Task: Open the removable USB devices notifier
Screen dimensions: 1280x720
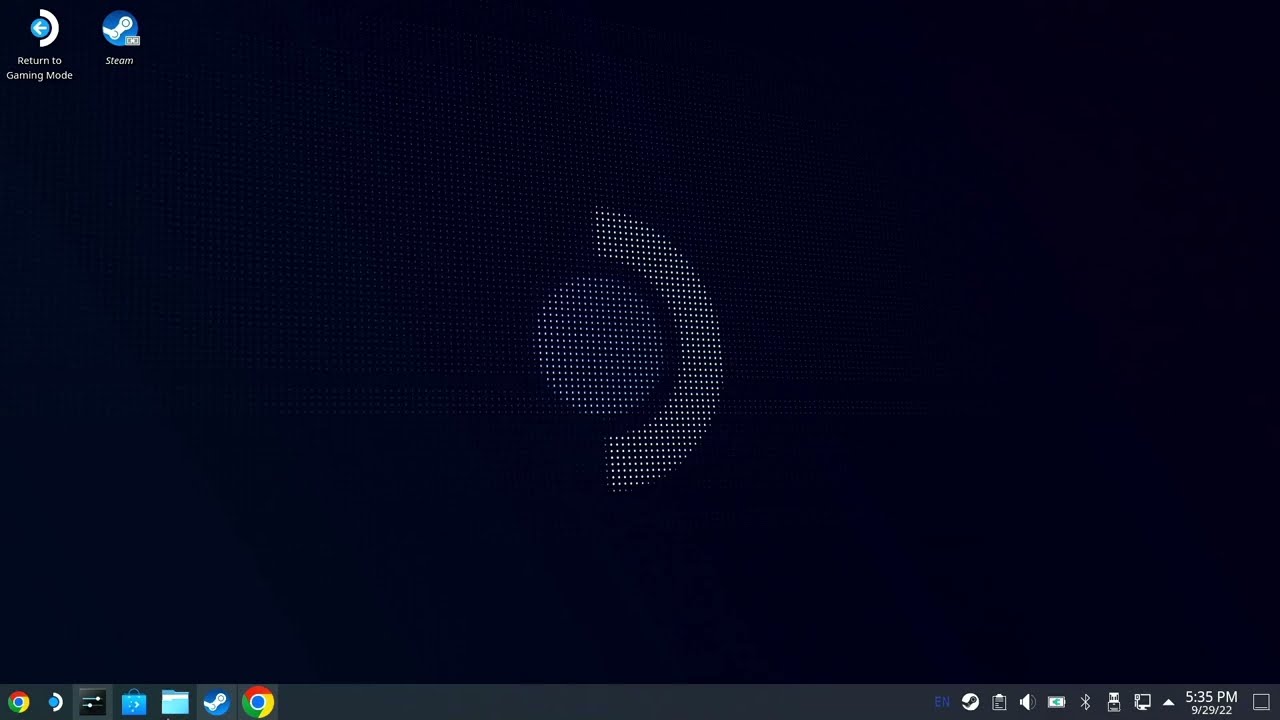Action: [x=1113, y=702]
